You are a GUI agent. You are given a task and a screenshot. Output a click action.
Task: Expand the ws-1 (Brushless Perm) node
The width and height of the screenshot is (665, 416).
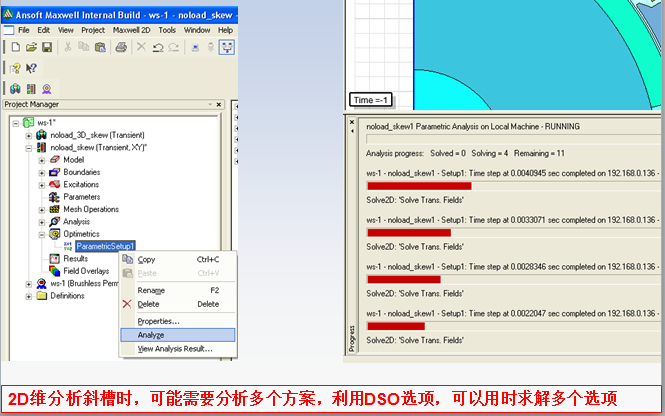point(28,284)
